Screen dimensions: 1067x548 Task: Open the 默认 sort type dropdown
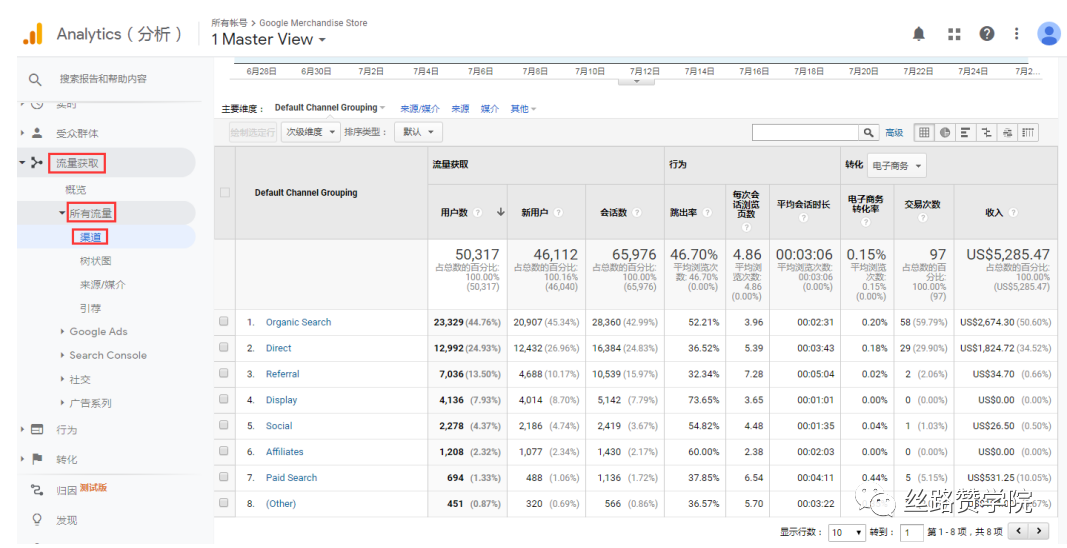click(x=418, y=132)
